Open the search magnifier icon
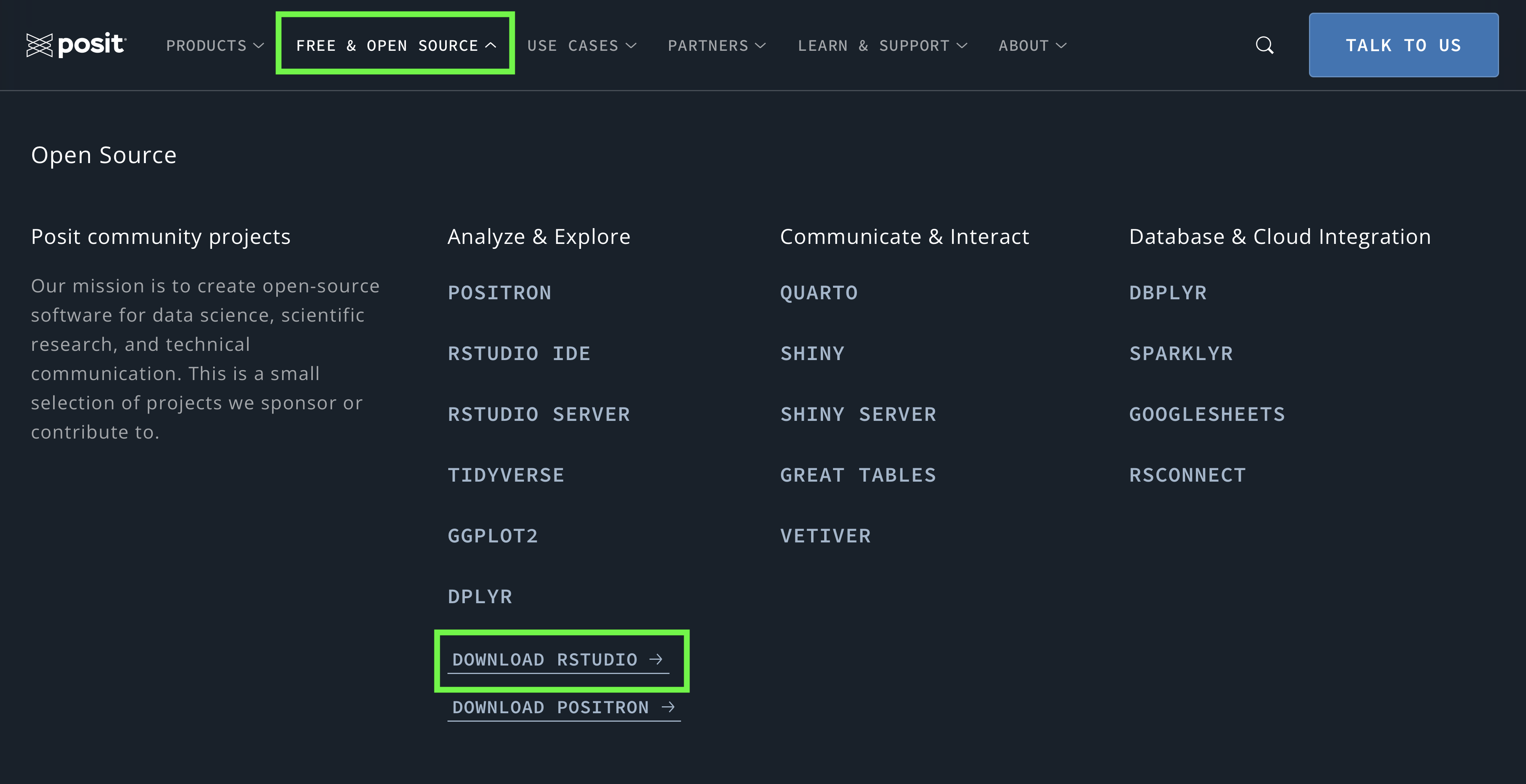Image resolution: width=1526 pixels, height=784 pixels. click(1264, 45)
